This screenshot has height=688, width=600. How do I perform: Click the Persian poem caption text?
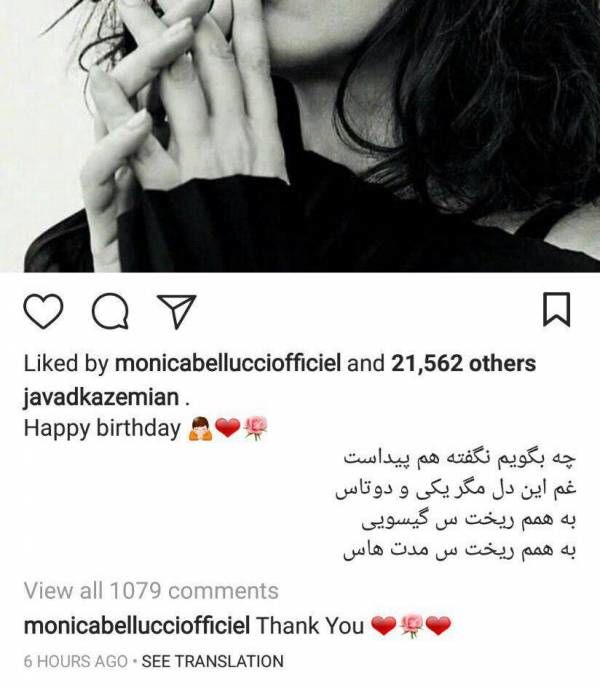point(456,505)
